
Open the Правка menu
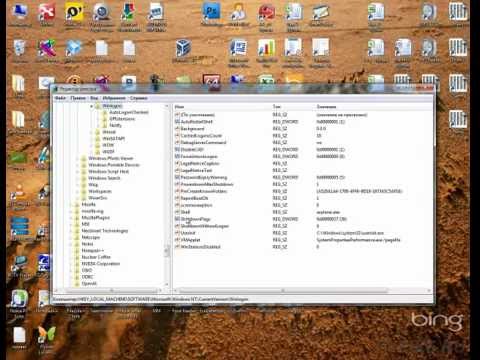(x=78, y=98)
